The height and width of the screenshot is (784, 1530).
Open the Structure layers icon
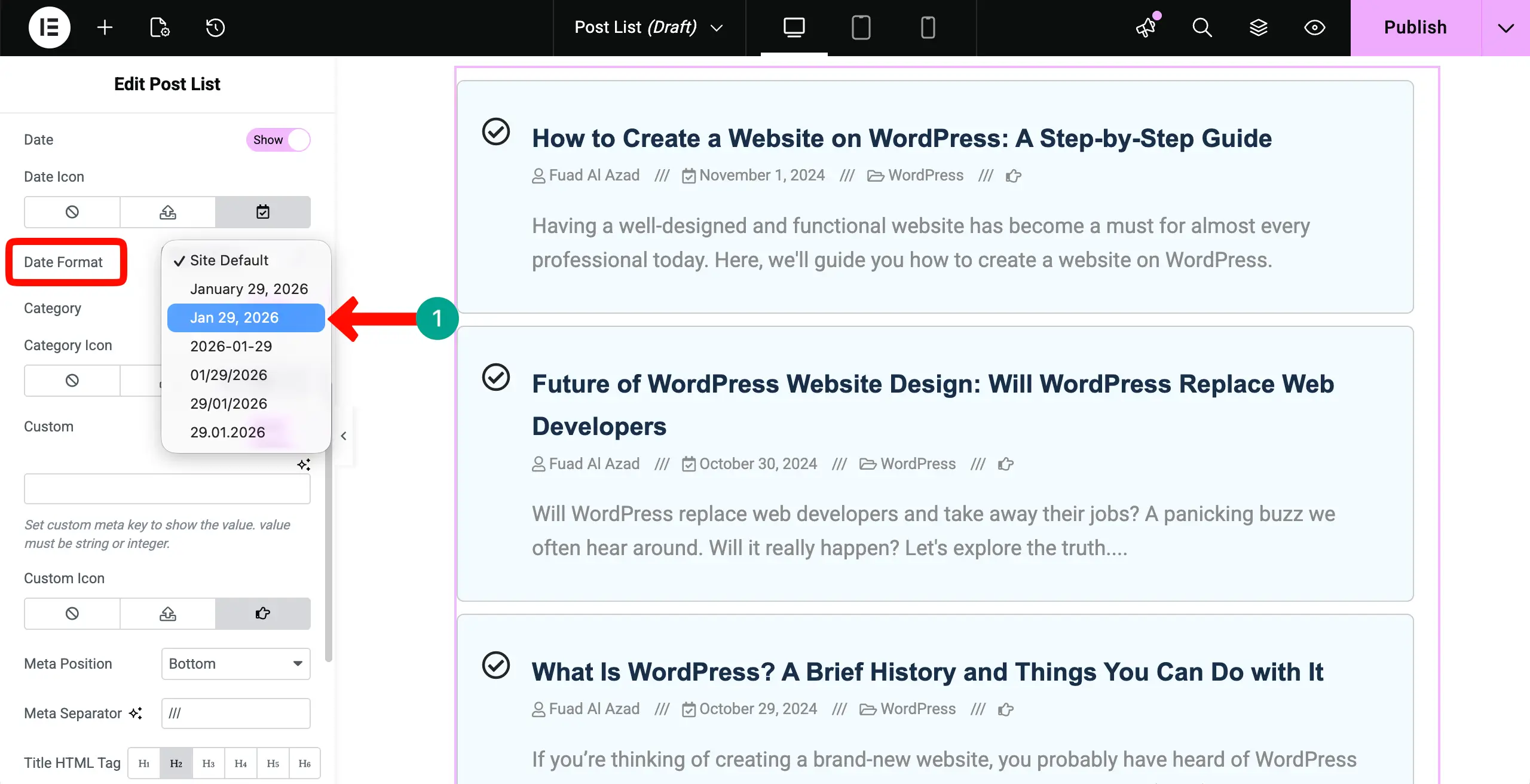tap(1258, 27)
